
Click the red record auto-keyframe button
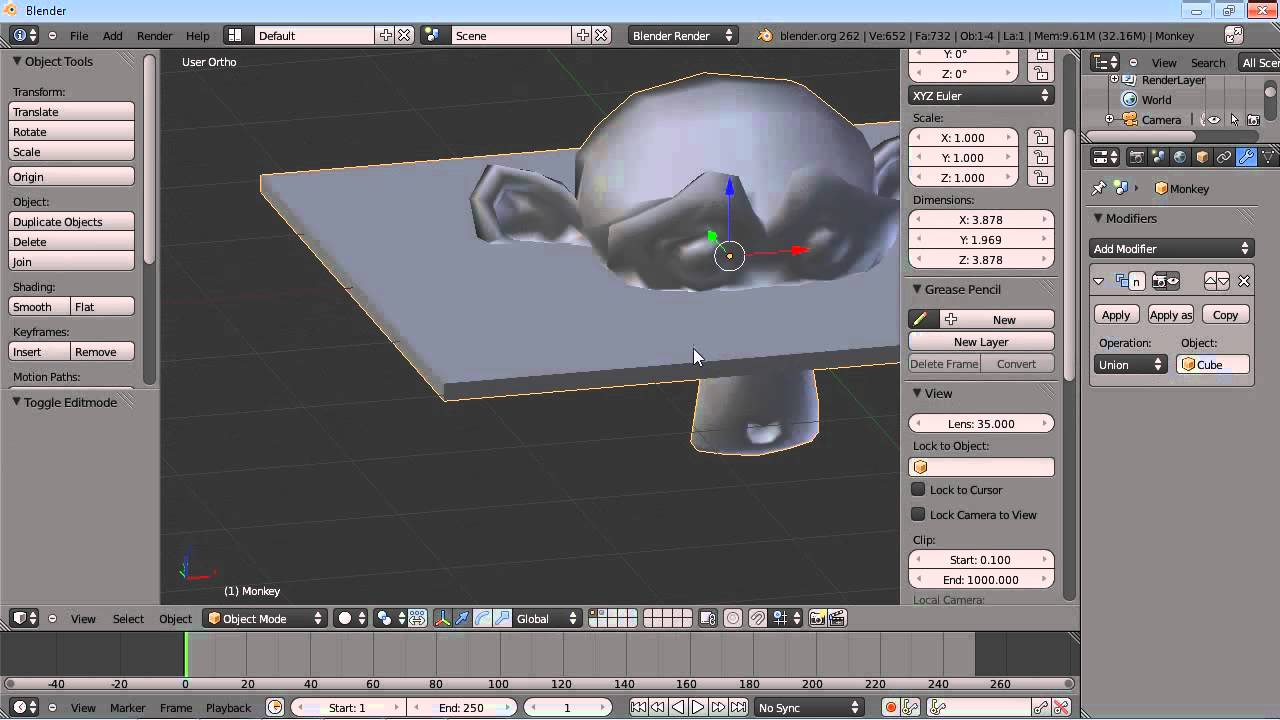[x=890, y=708]
